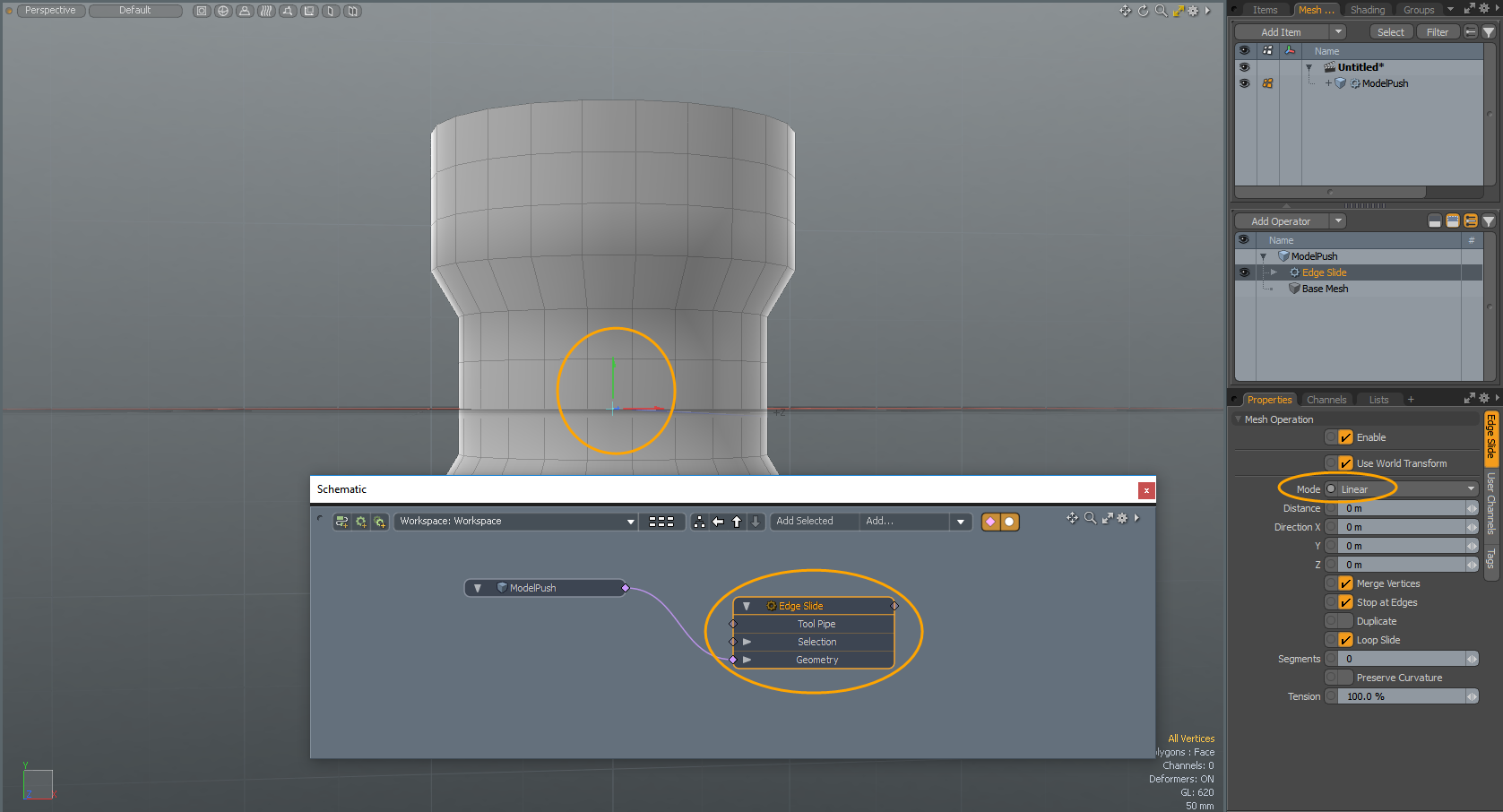Open the Channels tab
Image resolution: width=1503 pixels, height=812 pixels.
[1326, 400]
